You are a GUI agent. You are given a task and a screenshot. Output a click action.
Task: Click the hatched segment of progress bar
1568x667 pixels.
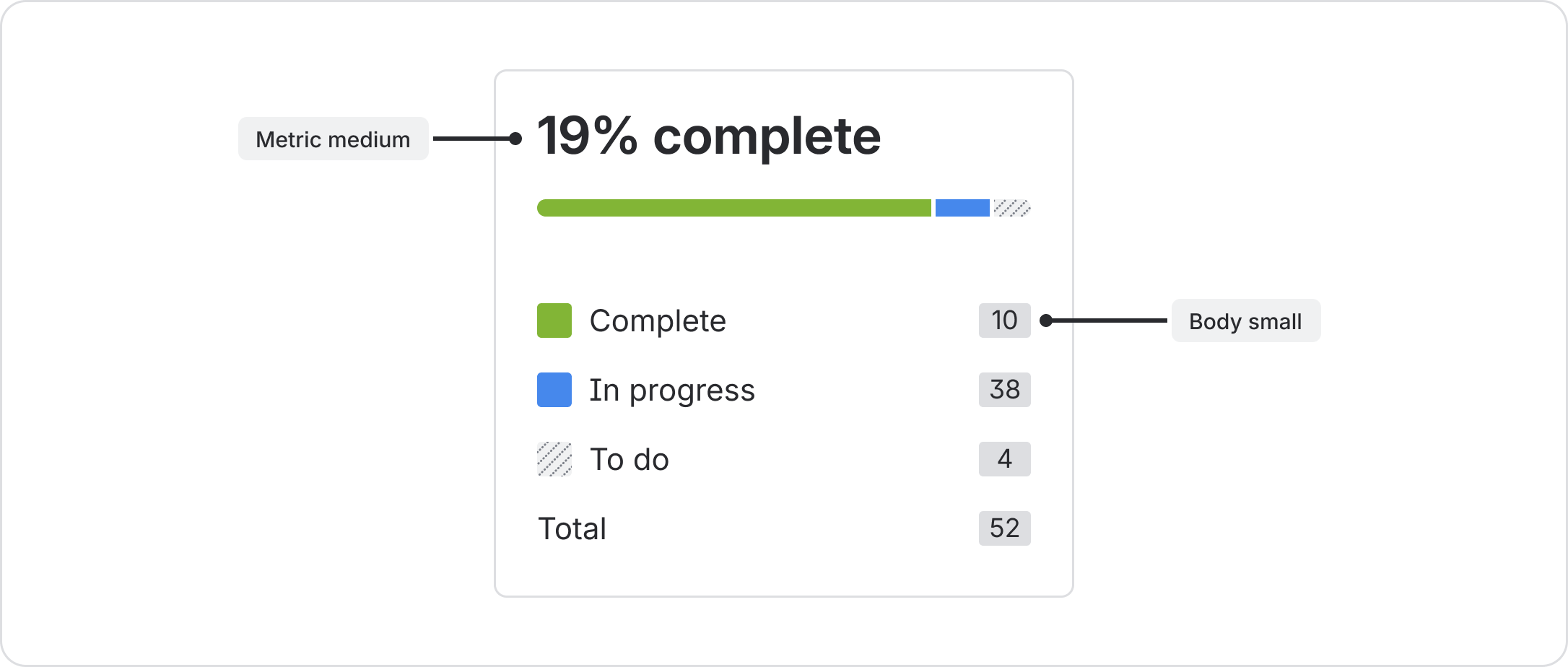[1011, 208]
